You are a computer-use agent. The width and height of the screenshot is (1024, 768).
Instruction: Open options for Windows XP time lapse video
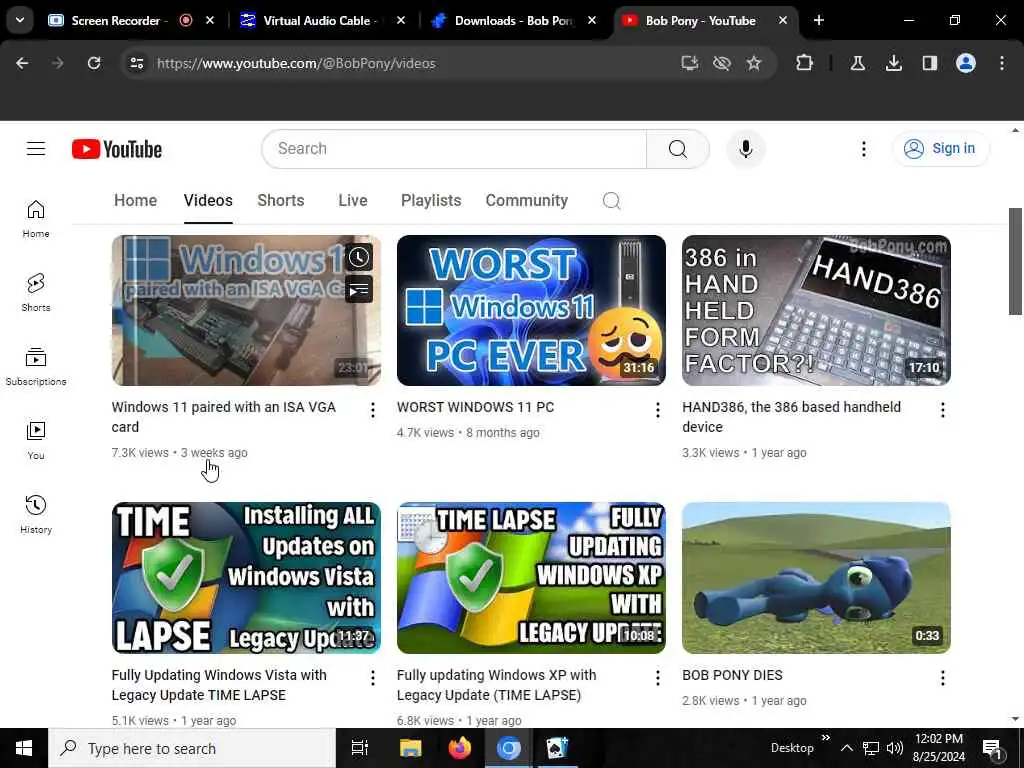[x=658, y=678]
